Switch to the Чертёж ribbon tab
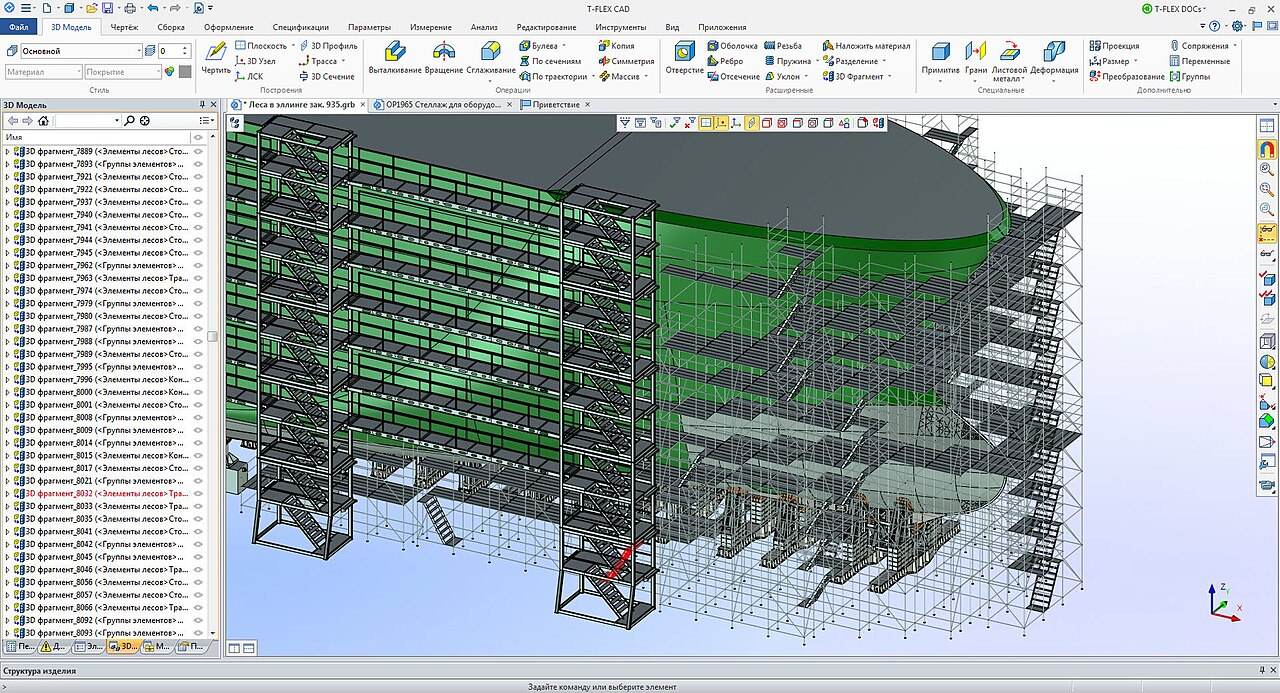 (x=124, y=27)
